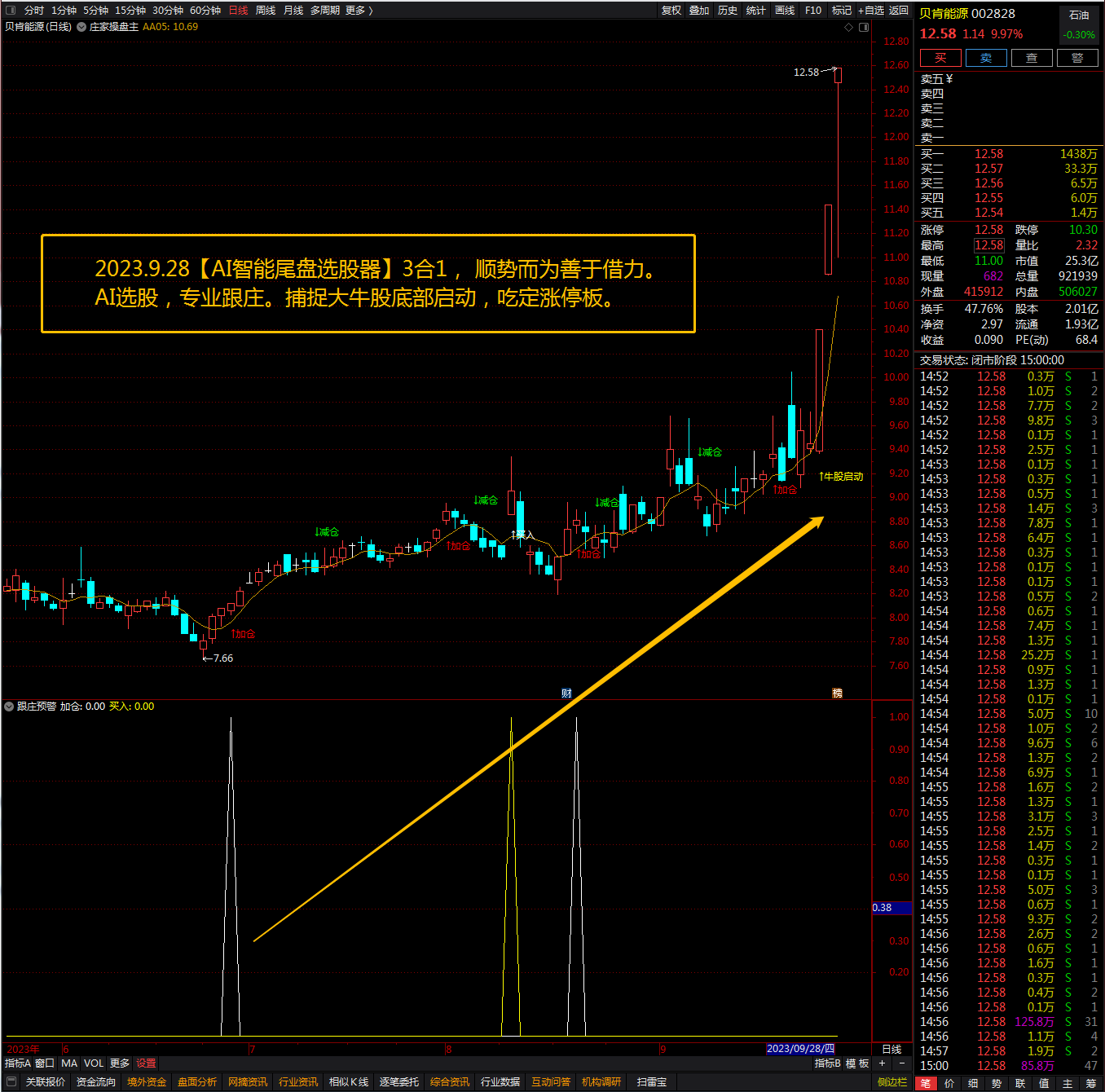
Task: Click the 卖 sell button
Action: [986, 58]
